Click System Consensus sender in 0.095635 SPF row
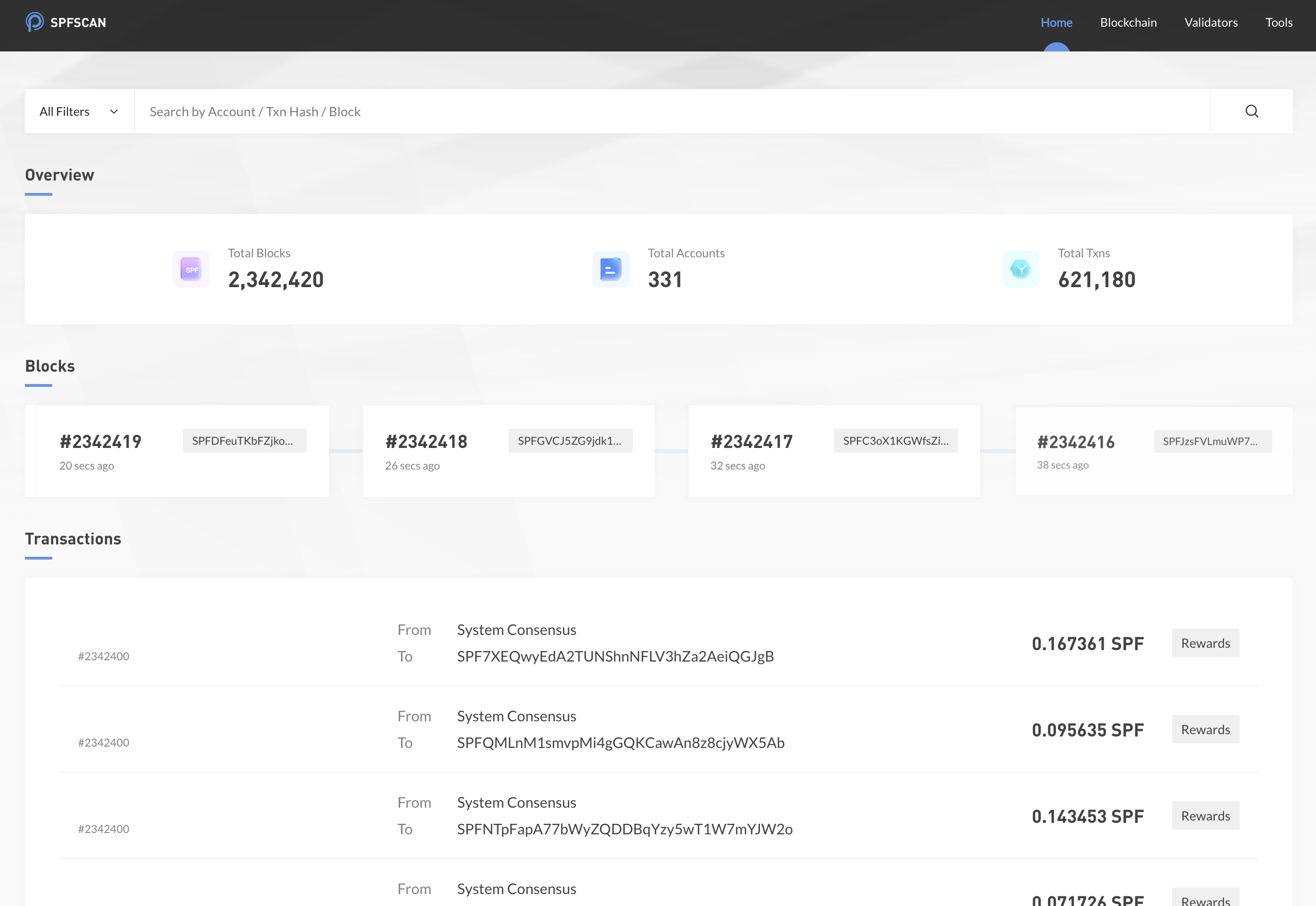Viewport: 1316px width, 906px height. pos(516,716)
